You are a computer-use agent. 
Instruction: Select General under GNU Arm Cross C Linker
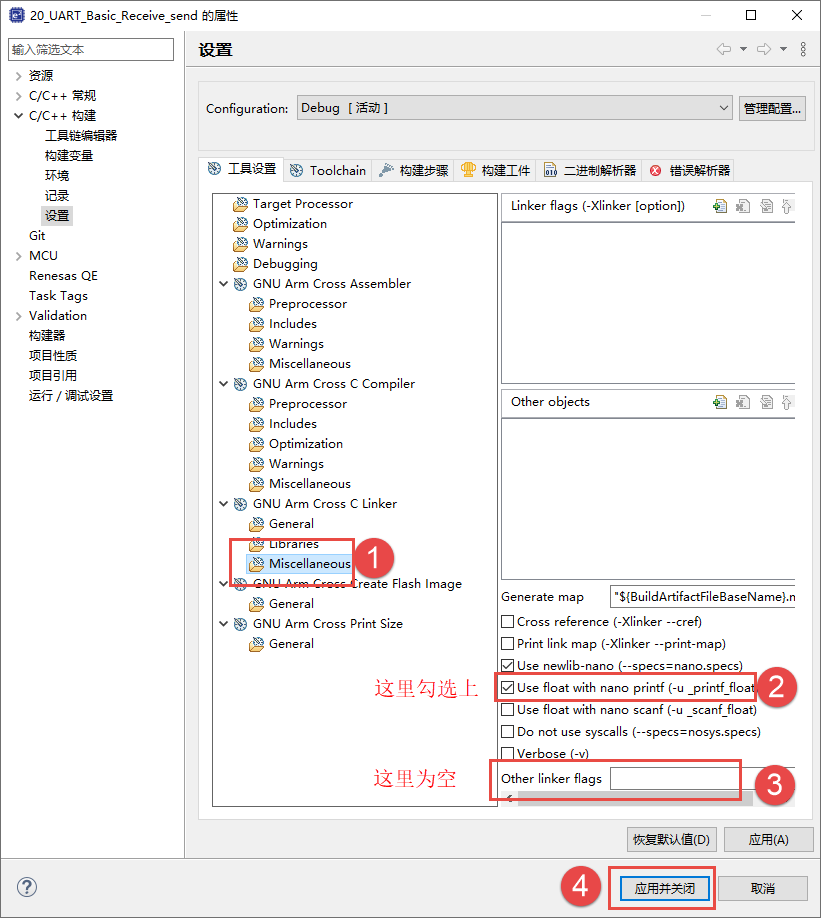coord(291,523)
